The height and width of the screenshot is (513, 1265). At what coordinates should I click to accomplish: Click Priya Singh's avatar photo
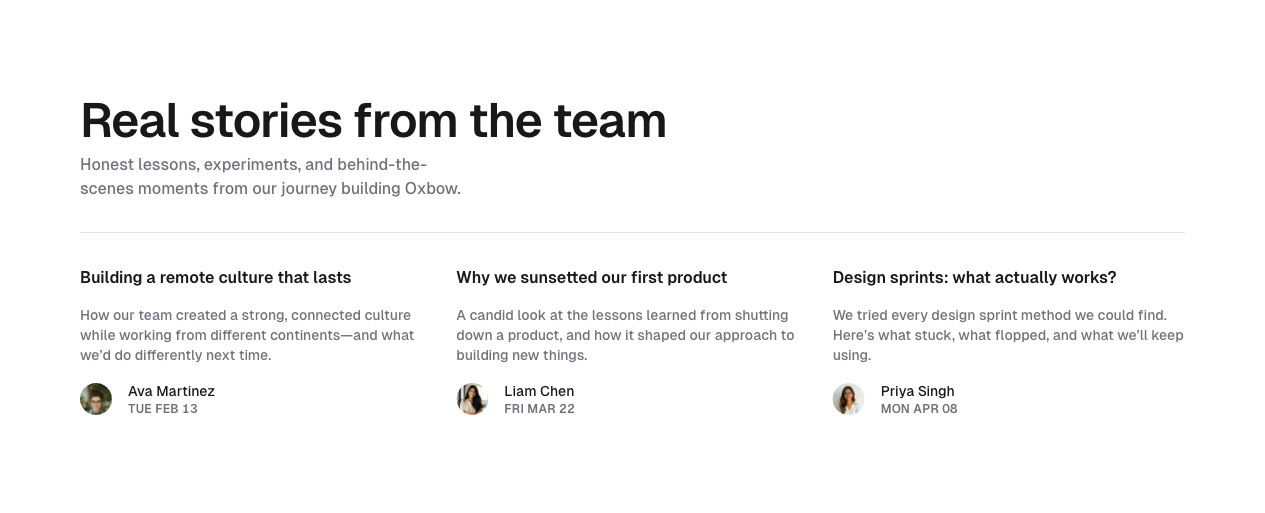tap(848, 399)
